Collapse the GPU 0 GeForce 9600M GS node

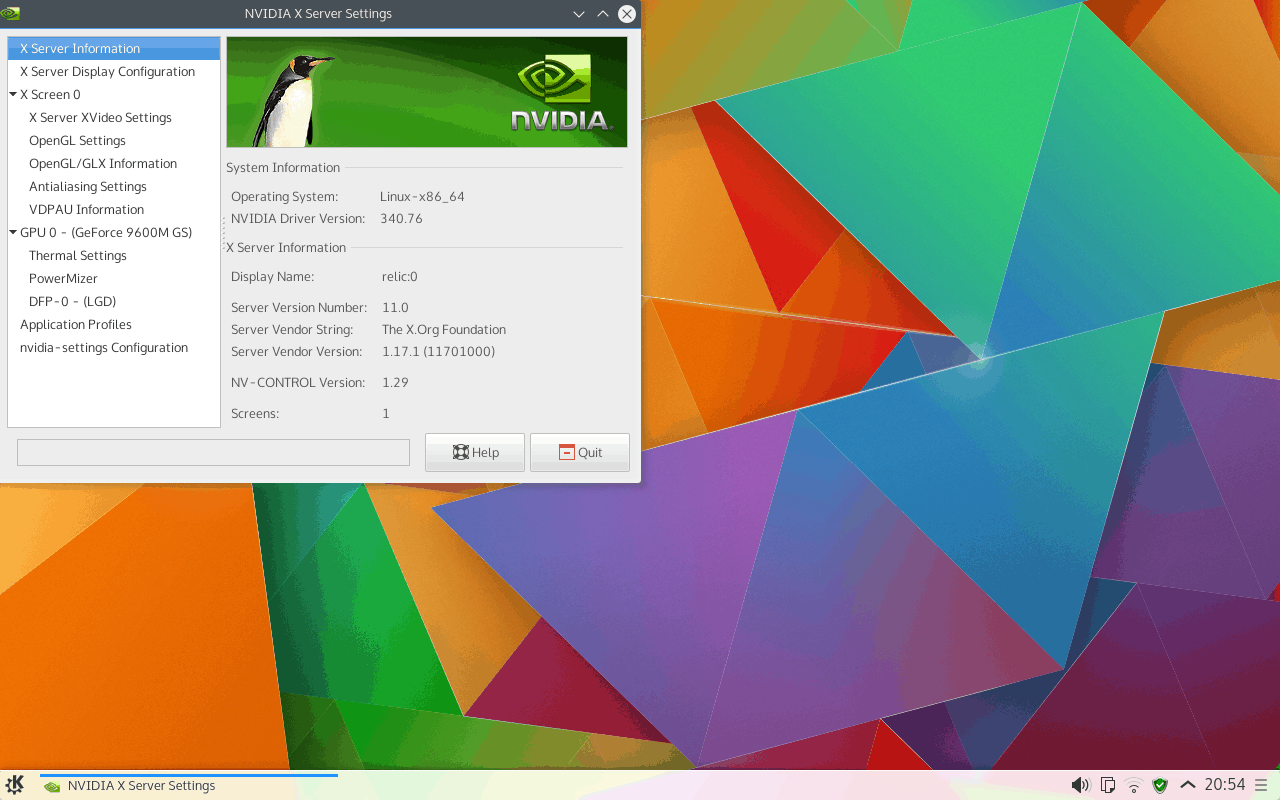click(x=13, y=233)
